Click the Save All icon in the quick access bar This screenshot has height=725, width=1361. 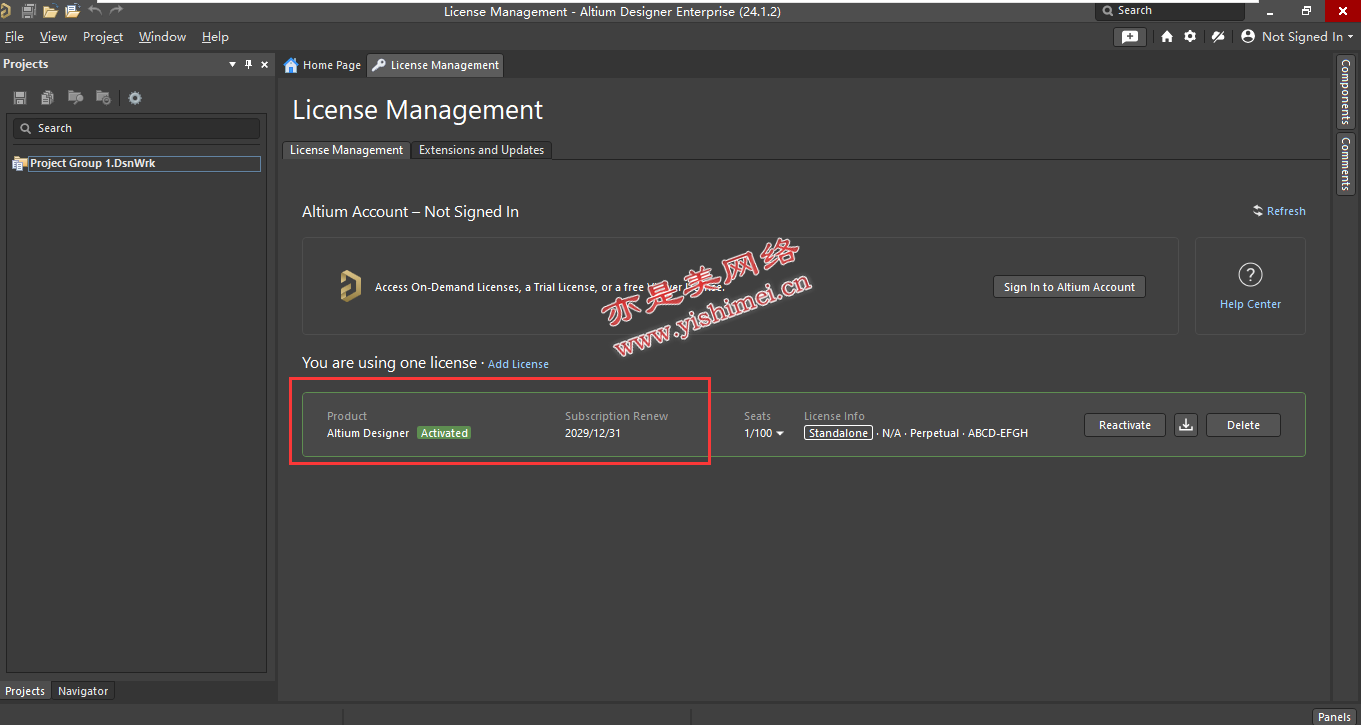point(28,10)
